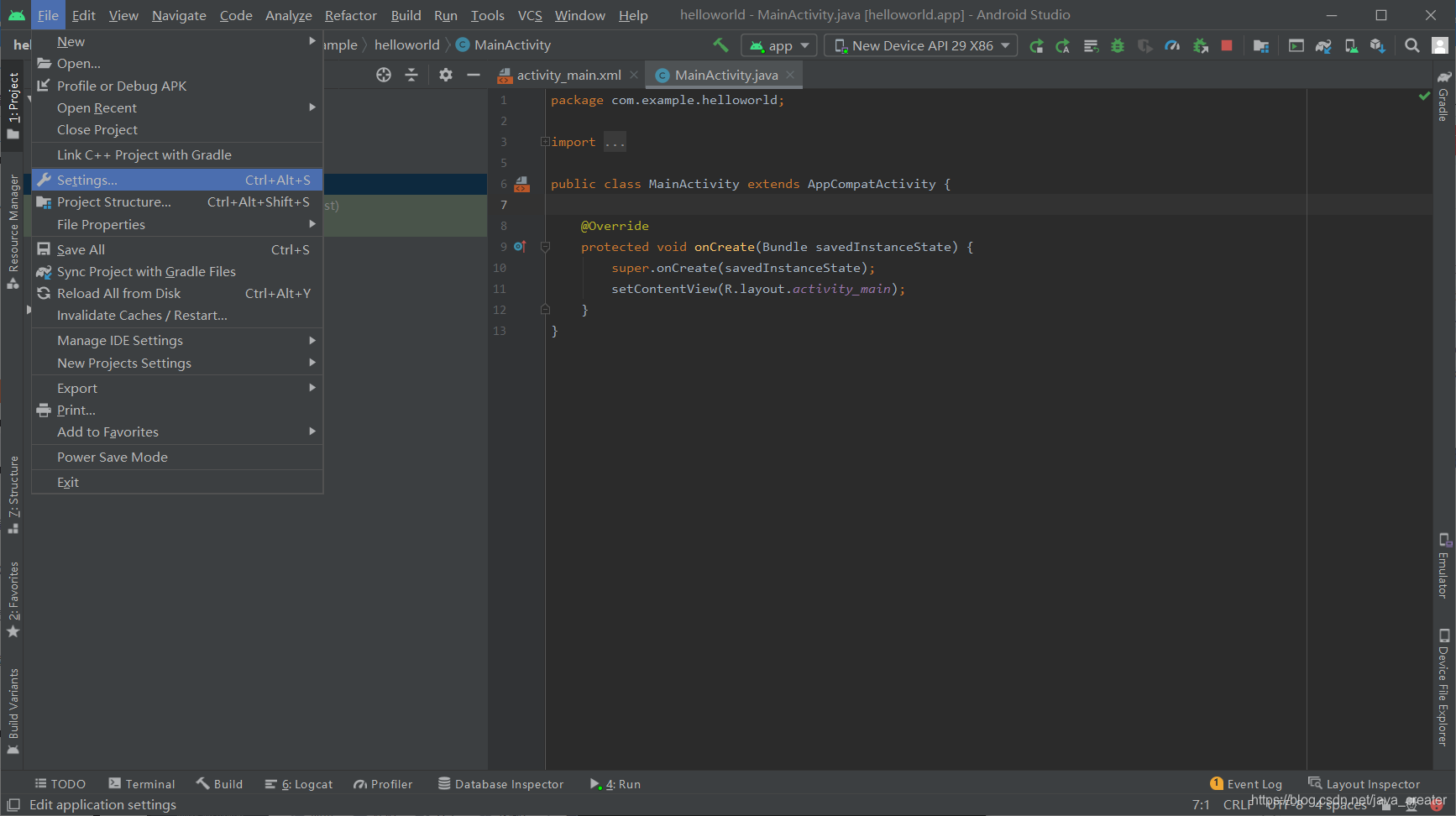Click the Search Everywhere magnifier icon
Viewport: 1456px width, 816px height.
pos(1412,45)
